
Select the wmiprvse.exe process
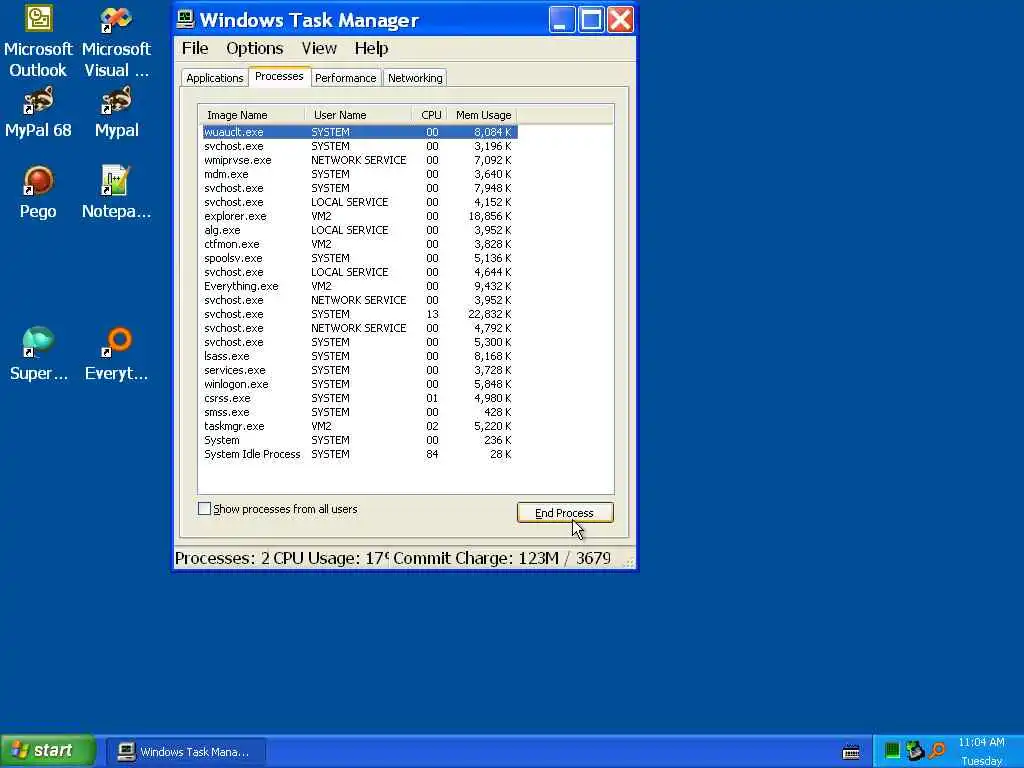(x=359, y=160)
